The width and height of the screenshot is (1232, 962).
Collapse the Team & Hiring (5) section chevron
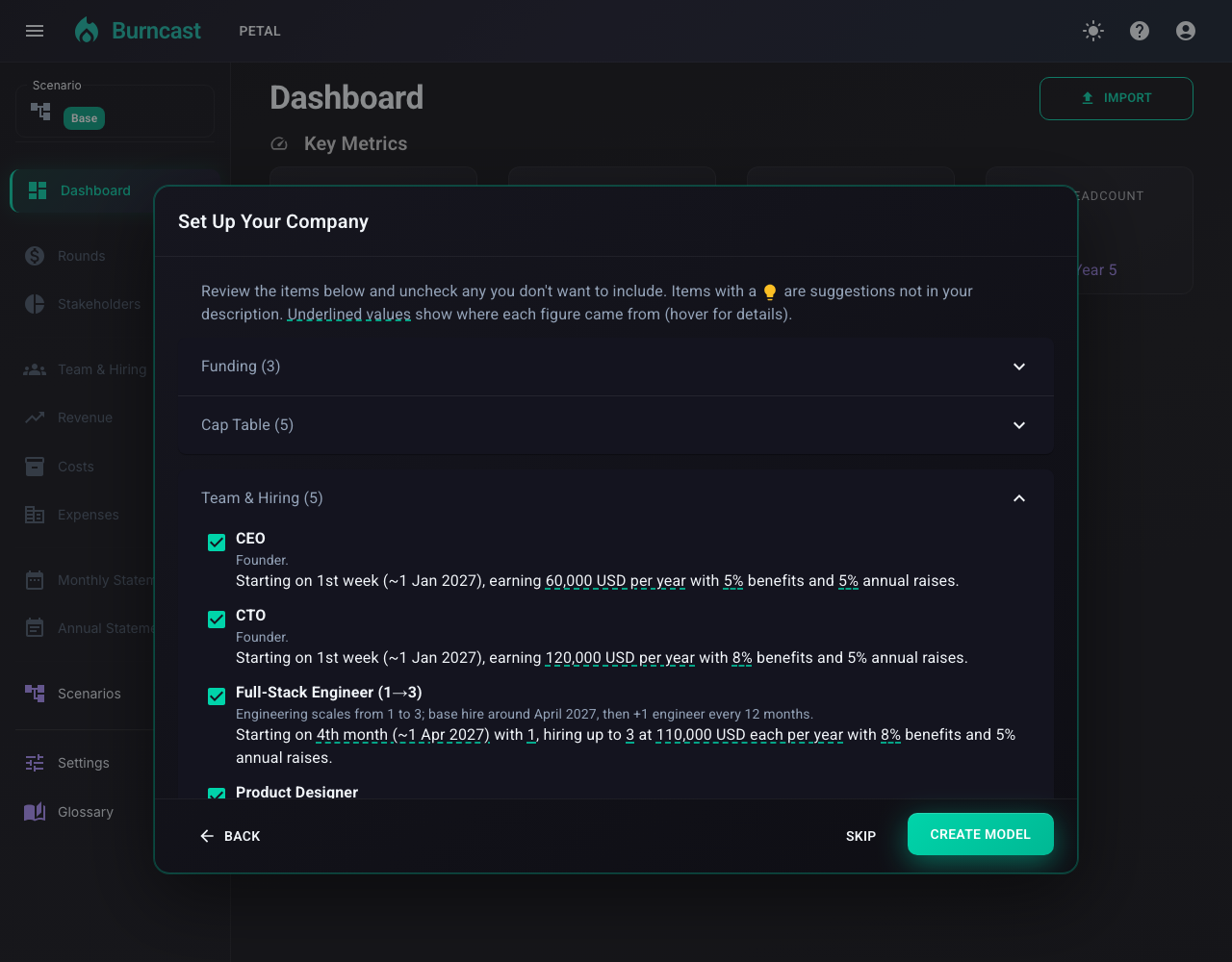(1019, 498)
